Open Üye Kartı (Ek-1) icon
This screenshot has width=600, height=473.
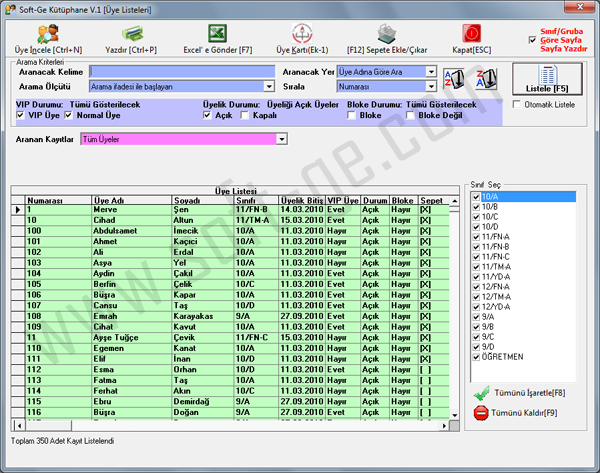302,33
